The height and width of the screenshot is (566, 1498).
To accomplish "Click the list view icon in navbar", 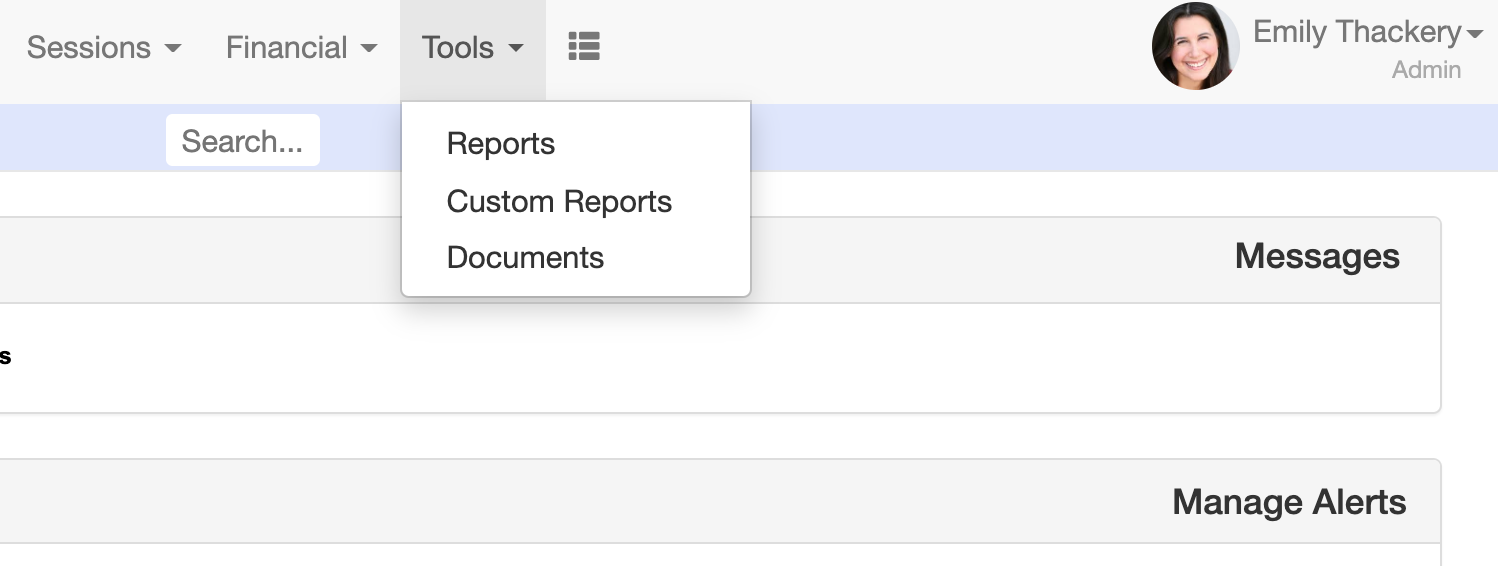I will coord(583,46).
